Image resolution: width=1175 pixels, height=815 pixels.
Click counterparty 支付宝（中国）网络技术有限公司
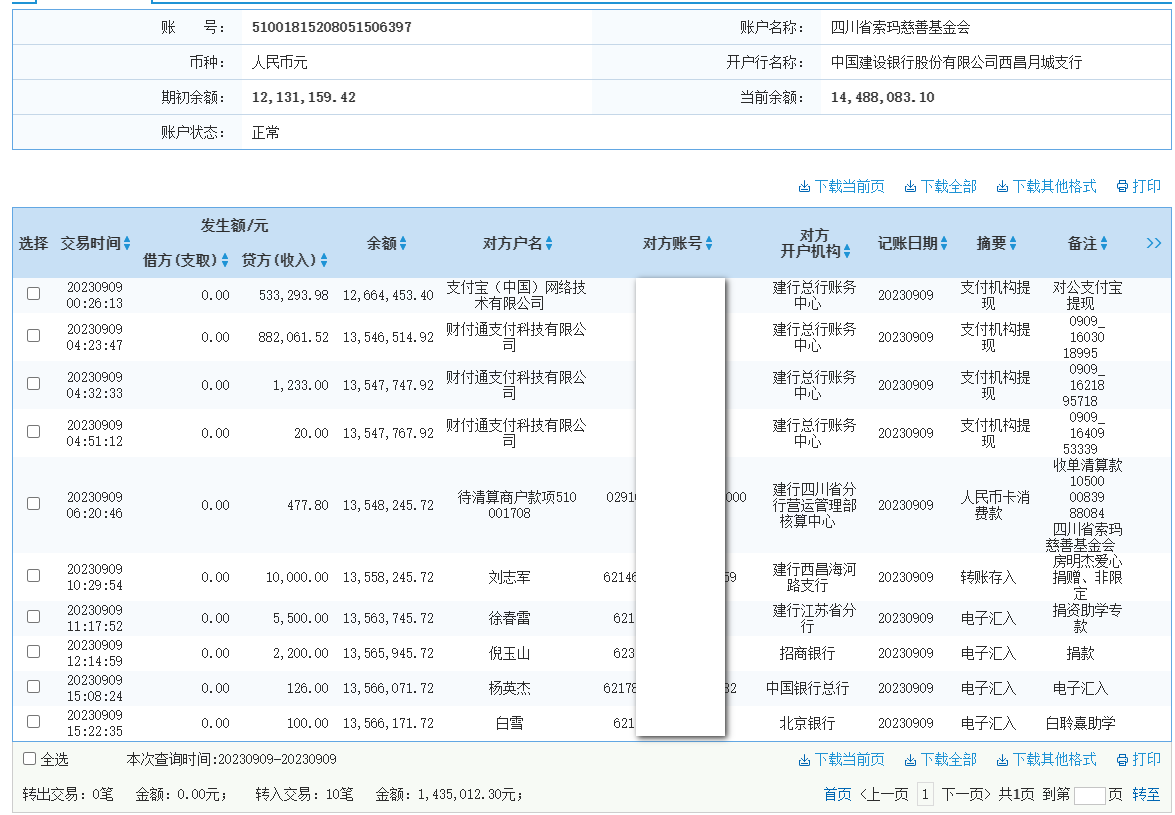tap(516, 295)
